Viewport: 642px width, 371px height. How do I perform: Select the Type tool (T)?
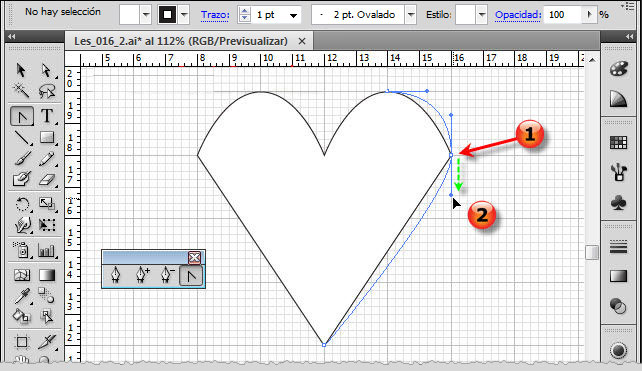(x=47, y=116)
